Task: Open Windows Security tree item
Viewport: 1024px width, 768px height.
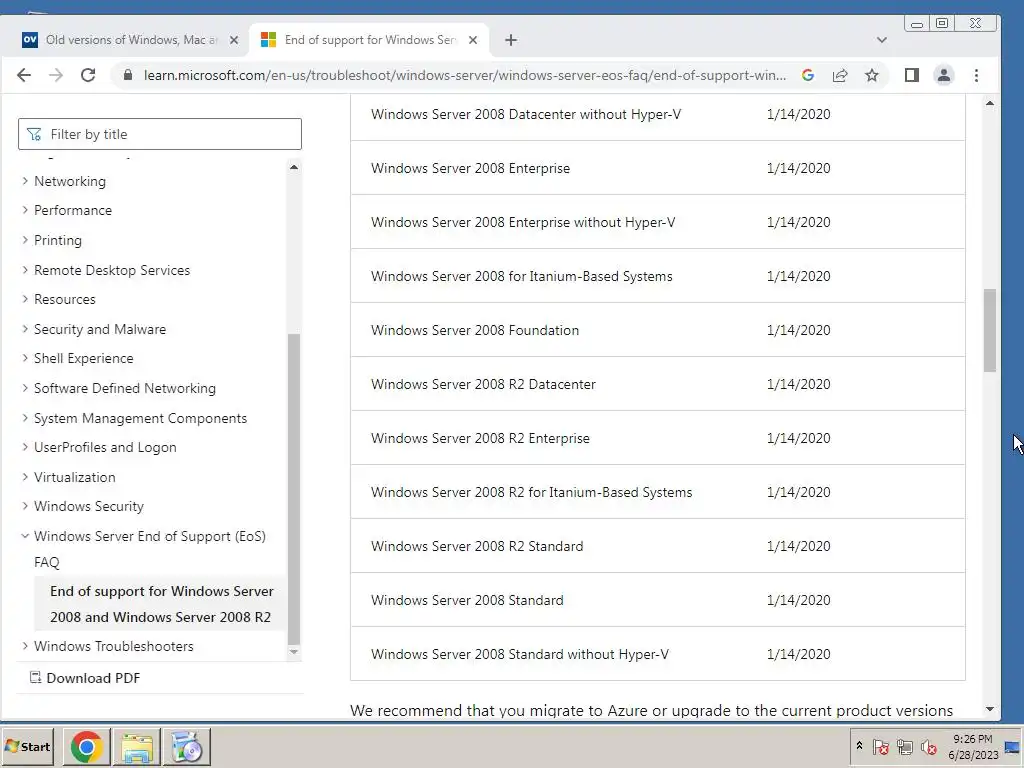Action: pyautogui.click(x=89, y=506)
